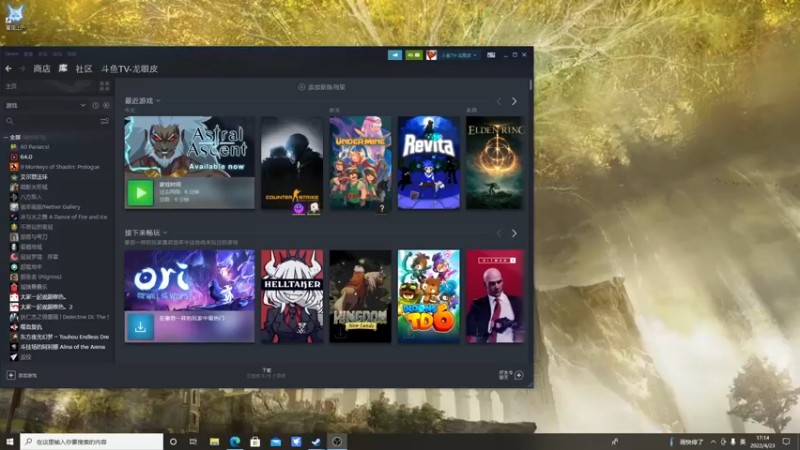Toggle the ready-to-play filter icon

pyautogui.click(x=106, y=105)
